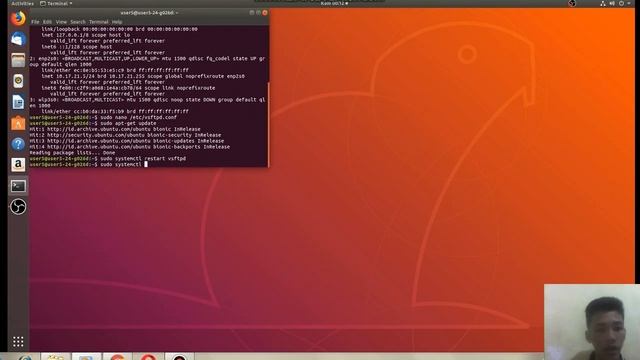The image size is (640, 360).
Task: Open Thunderbird Mail from the dock
Action: pyautogui.click(x=18, y=39)
